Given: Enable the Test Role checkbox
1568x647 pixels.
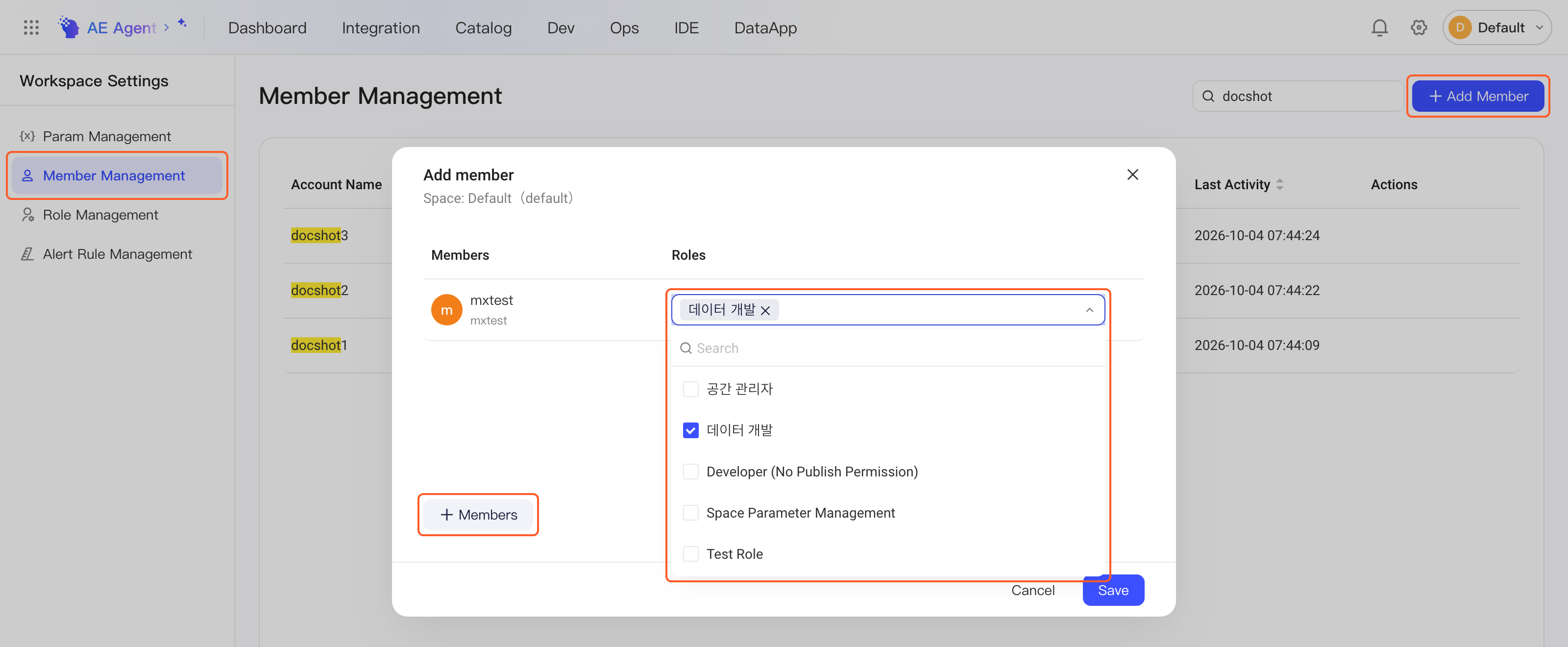Looking at the screenshot, I should coord(690,554).
